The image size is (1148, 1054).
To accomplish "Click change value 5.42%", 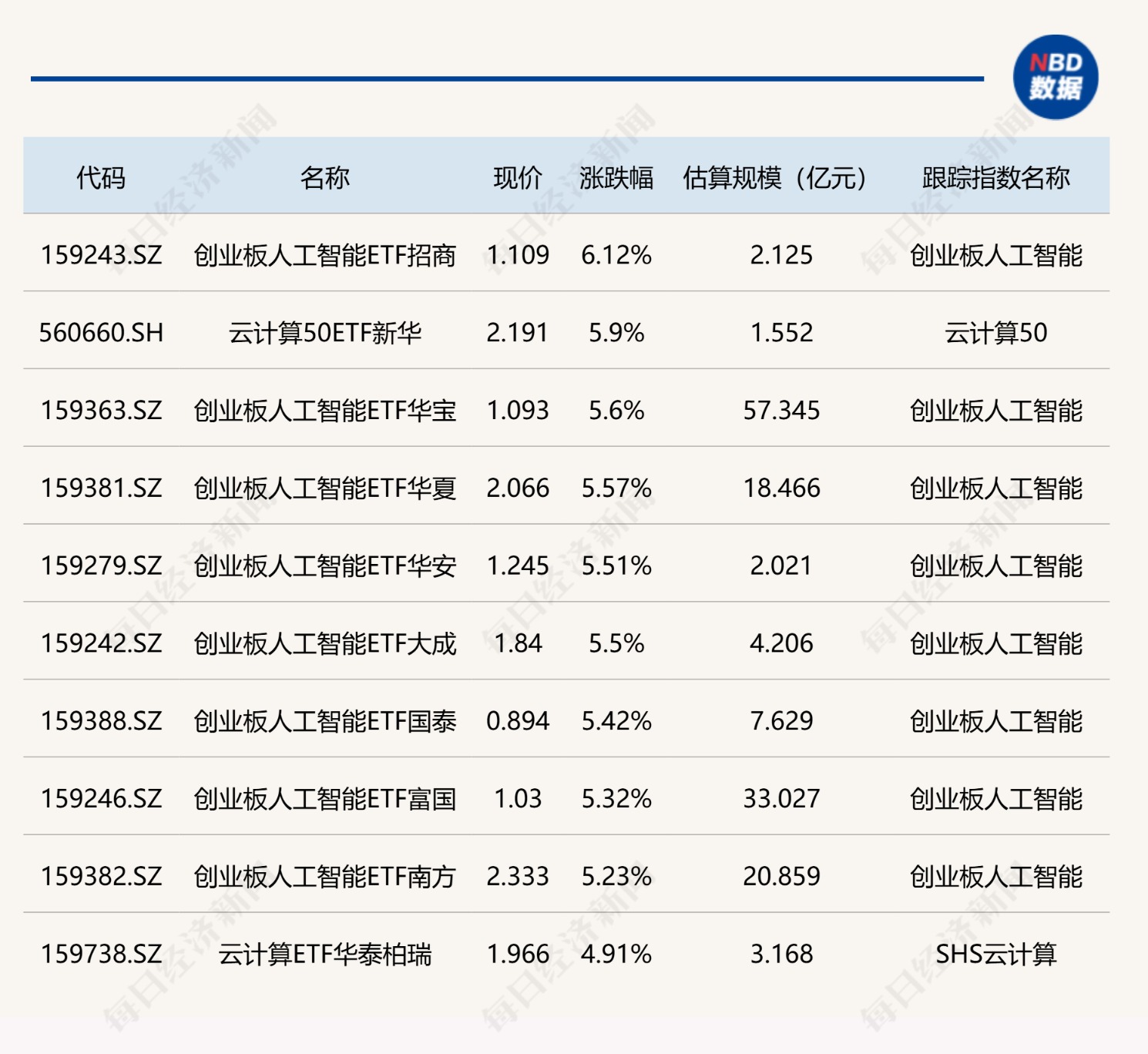I will coord(616,721).
